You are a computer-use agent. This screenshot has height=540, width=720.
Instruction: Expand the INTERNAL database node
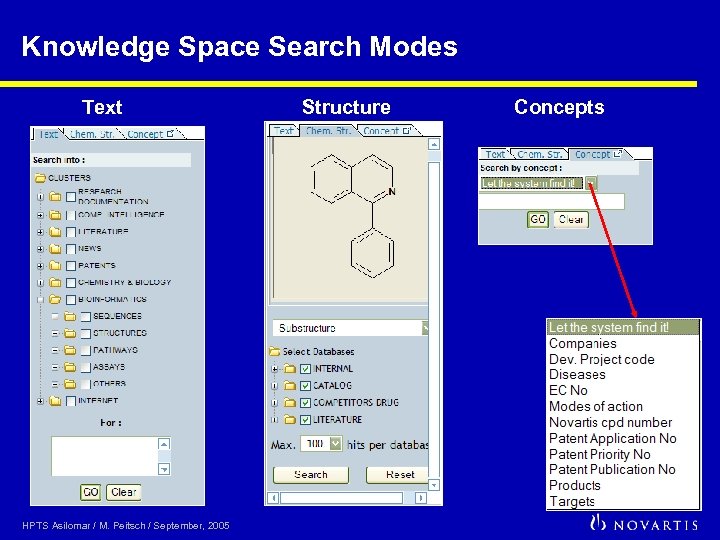click(x=275, y=369)
